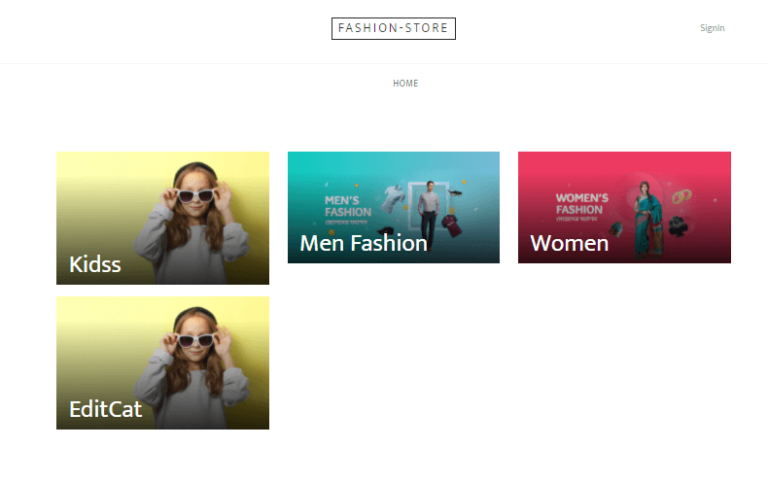Open the SignIn link
The height and width of the screenshot is (482, 768).
click(x=712, y=28)
